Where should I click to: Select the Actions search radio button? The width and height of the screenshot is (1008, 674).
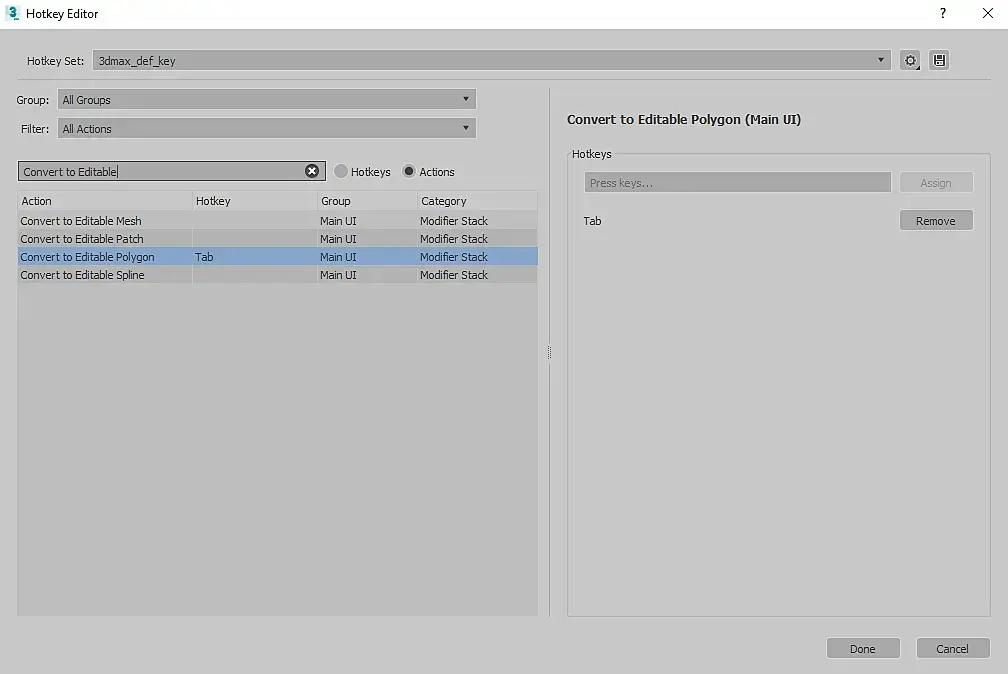pyautogui.click(x=408, y=171)
